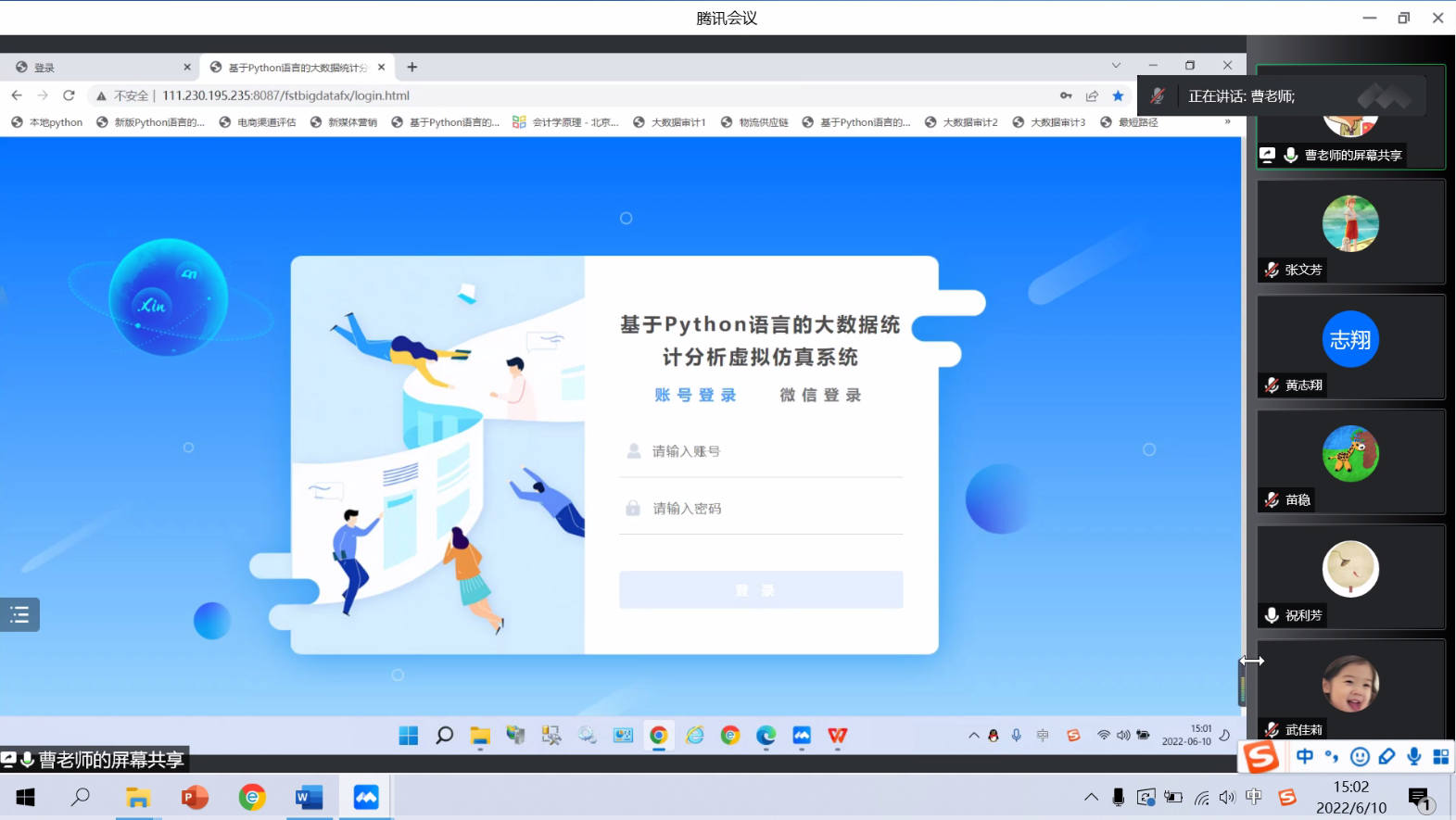Viewport: 1456px width, 820px height.
Task: Open Word from the Windows taskbar
Action: click(309, 797)
